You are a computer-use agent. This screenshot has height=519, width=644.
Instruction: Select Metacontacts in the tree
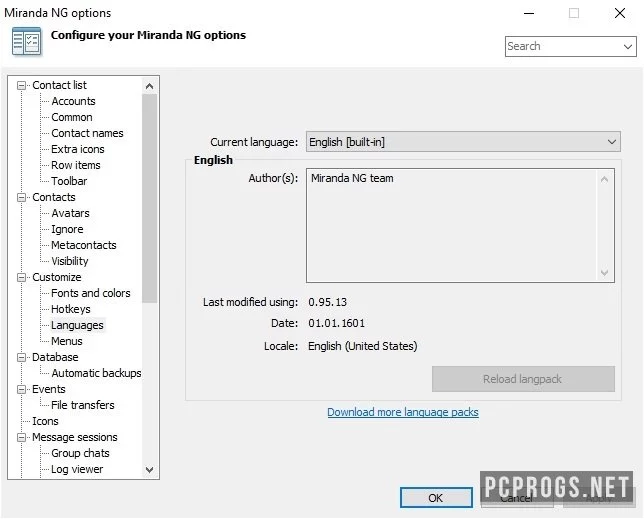84,245
